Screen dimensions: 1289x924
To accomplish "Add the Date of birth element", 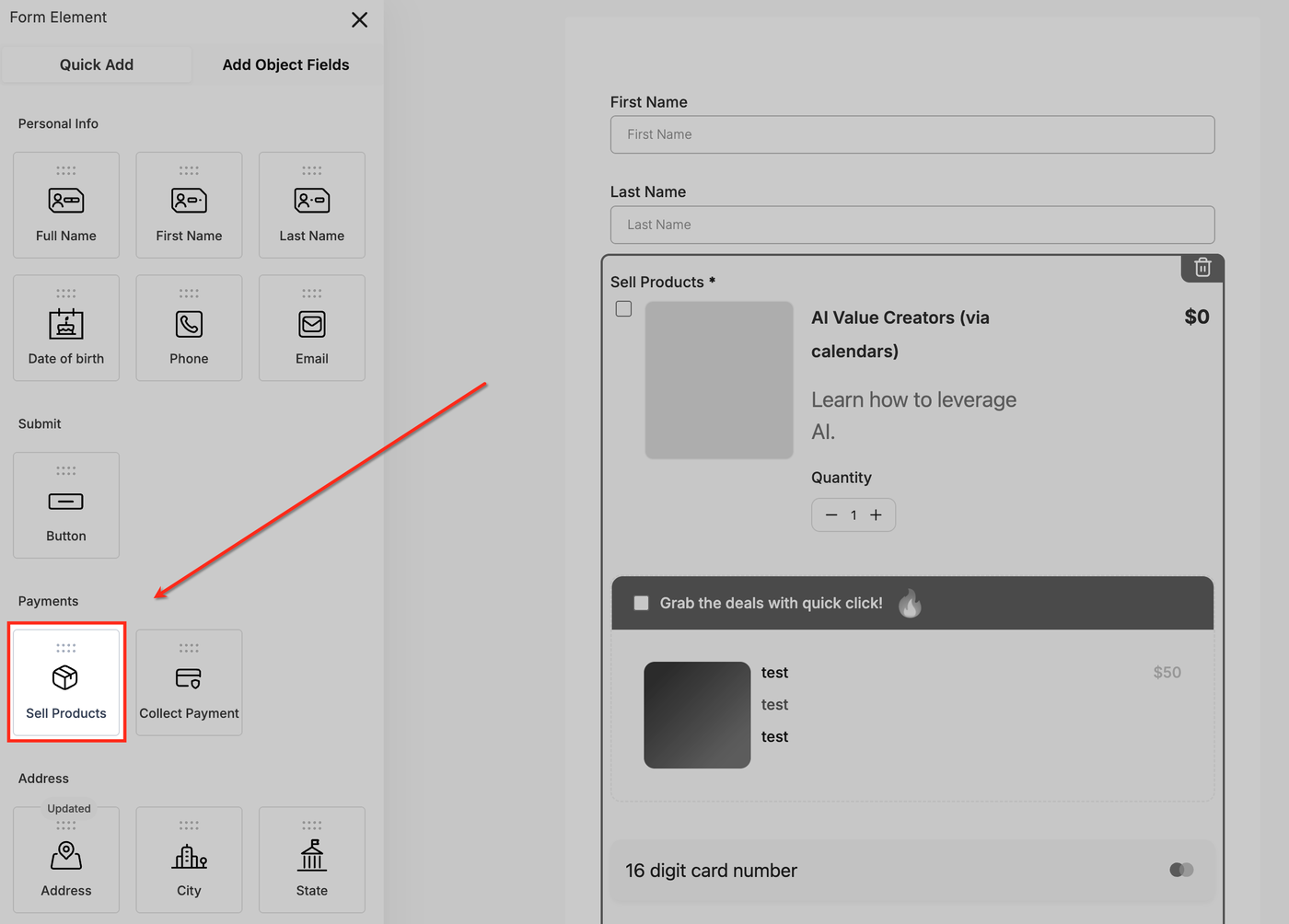I will 66,328.
